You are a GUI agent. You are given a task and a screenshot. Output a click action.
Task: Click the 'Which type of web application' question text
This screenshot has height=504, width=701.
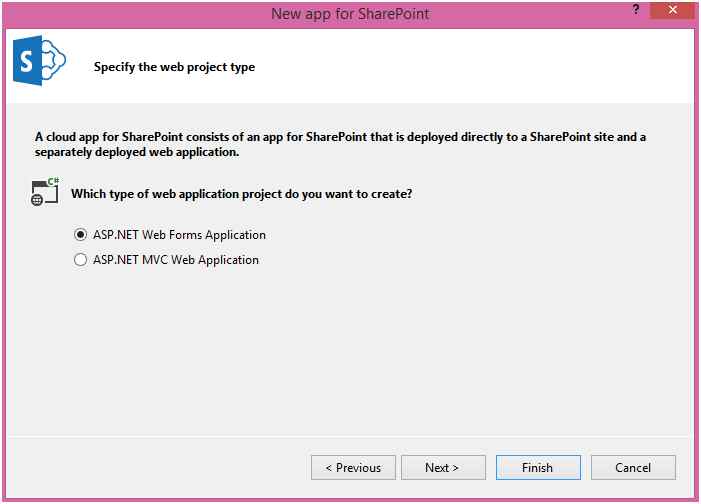coord(241,194)
